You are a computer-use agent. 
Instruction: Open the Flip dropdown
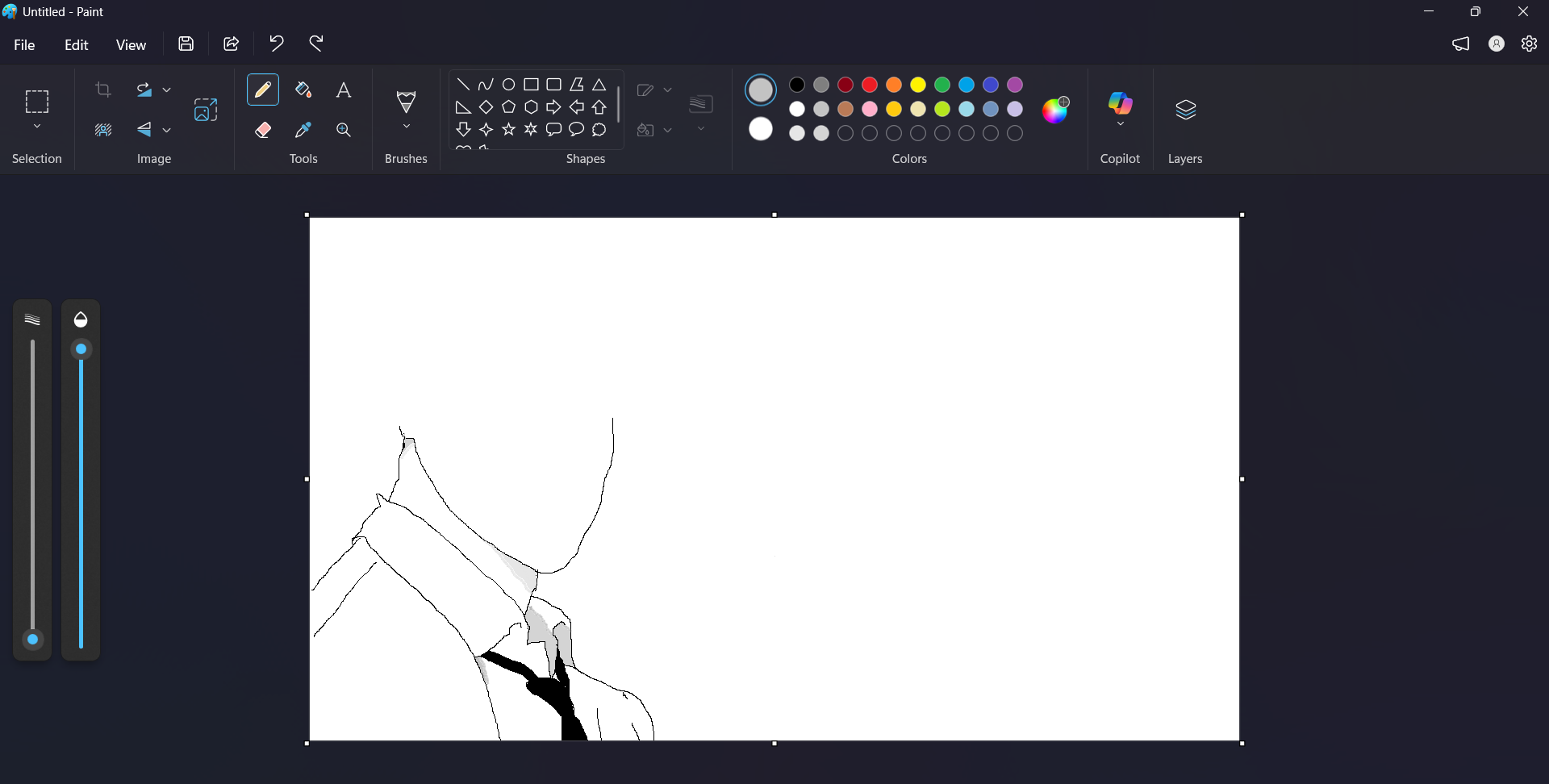pyautogui.click(x=165, y=129)
